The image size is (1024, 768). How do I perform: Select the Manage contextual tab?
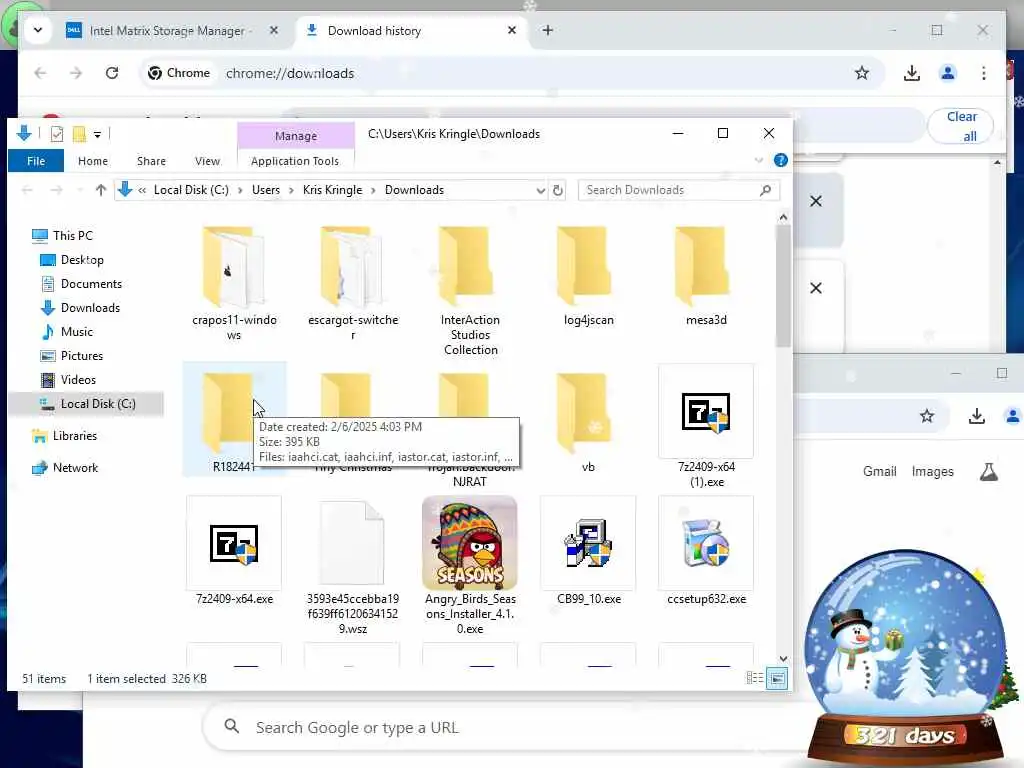click(296, 136)
